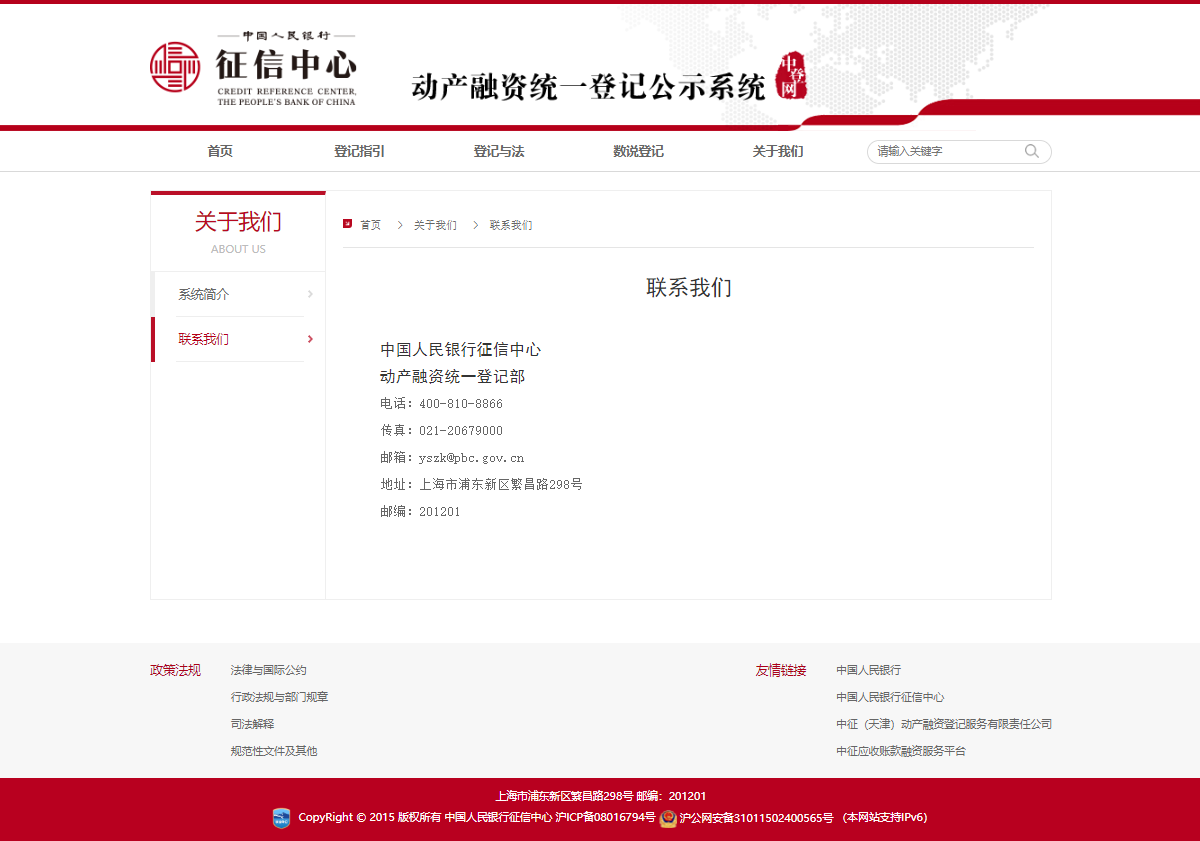Click the 友情链接 footer section heading
The height and width of the screenshot is (841, 1200).
click(x=781, y=670)
